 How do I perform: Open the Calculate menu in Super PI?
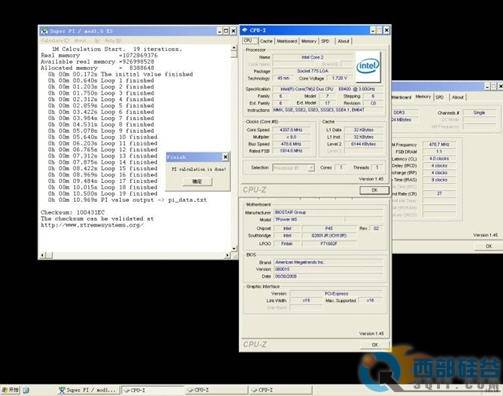(x=55, y=41)
